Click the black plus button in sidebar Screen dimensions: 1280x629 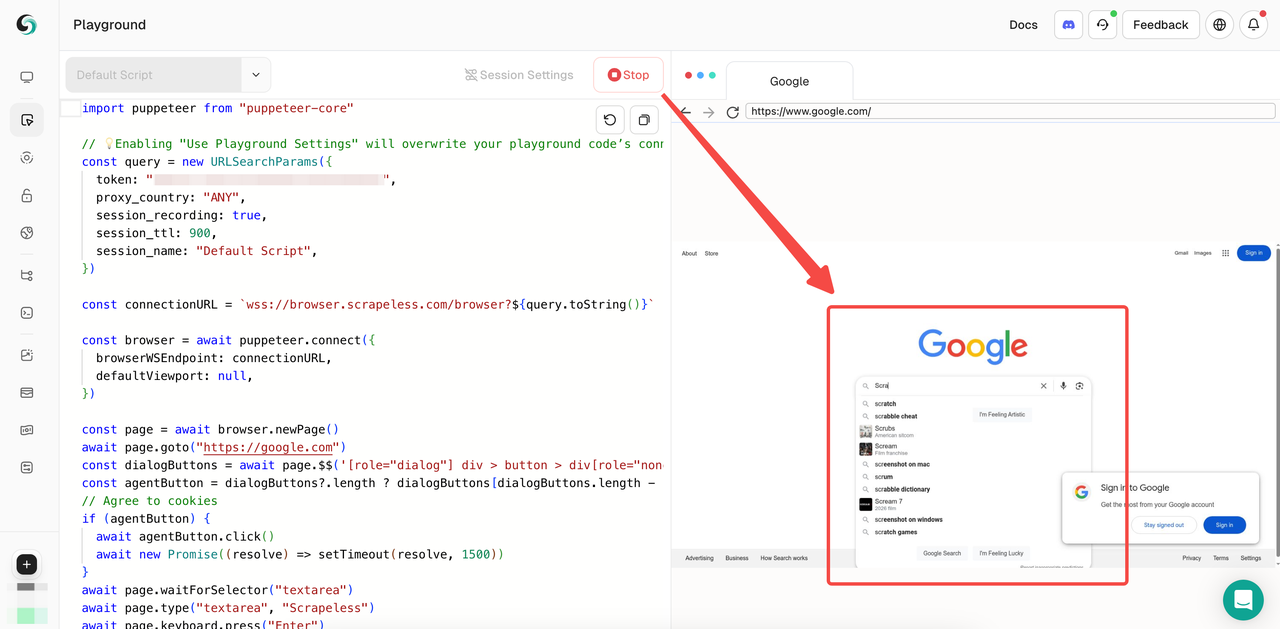coord(27,564)
